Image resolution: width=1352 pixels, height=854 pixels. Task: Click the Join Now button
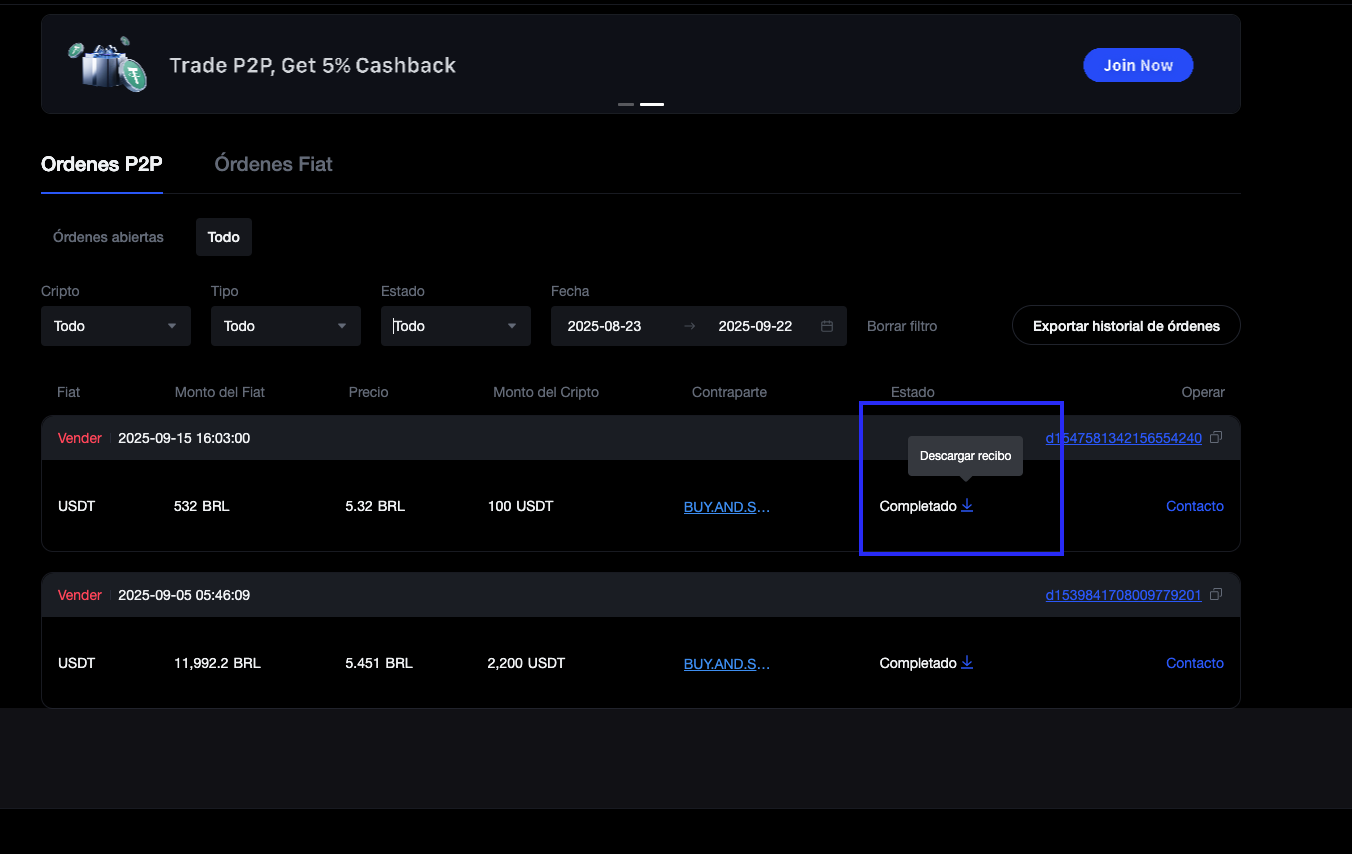click(x=1138, y=65)
